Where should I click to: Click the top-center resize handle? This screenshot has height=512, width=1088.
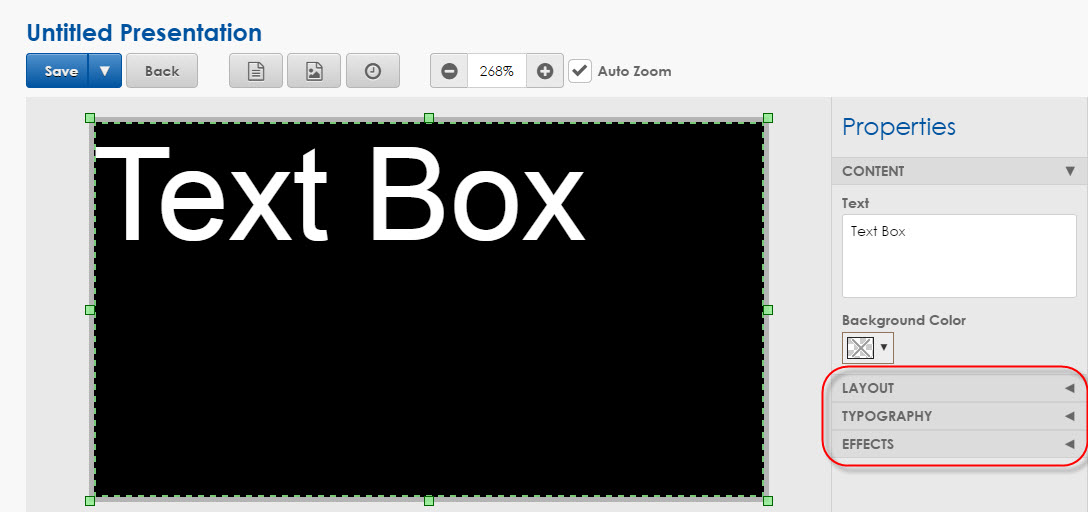429,118
